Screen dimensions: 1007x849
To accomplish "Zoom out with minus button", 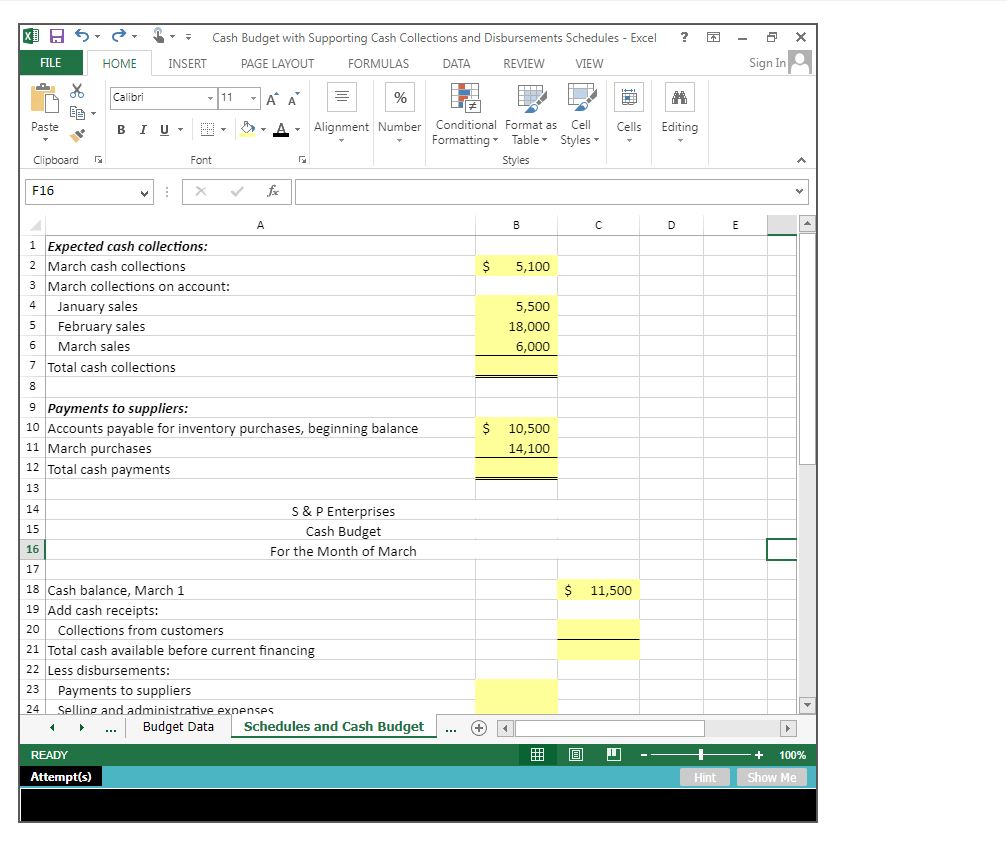I will (644, 755).
